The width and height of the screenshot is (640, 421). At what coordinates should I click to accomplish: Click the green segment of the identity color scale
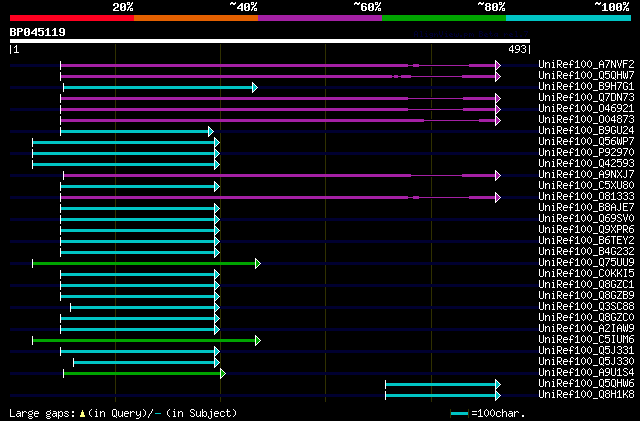(x=444, y=18)
